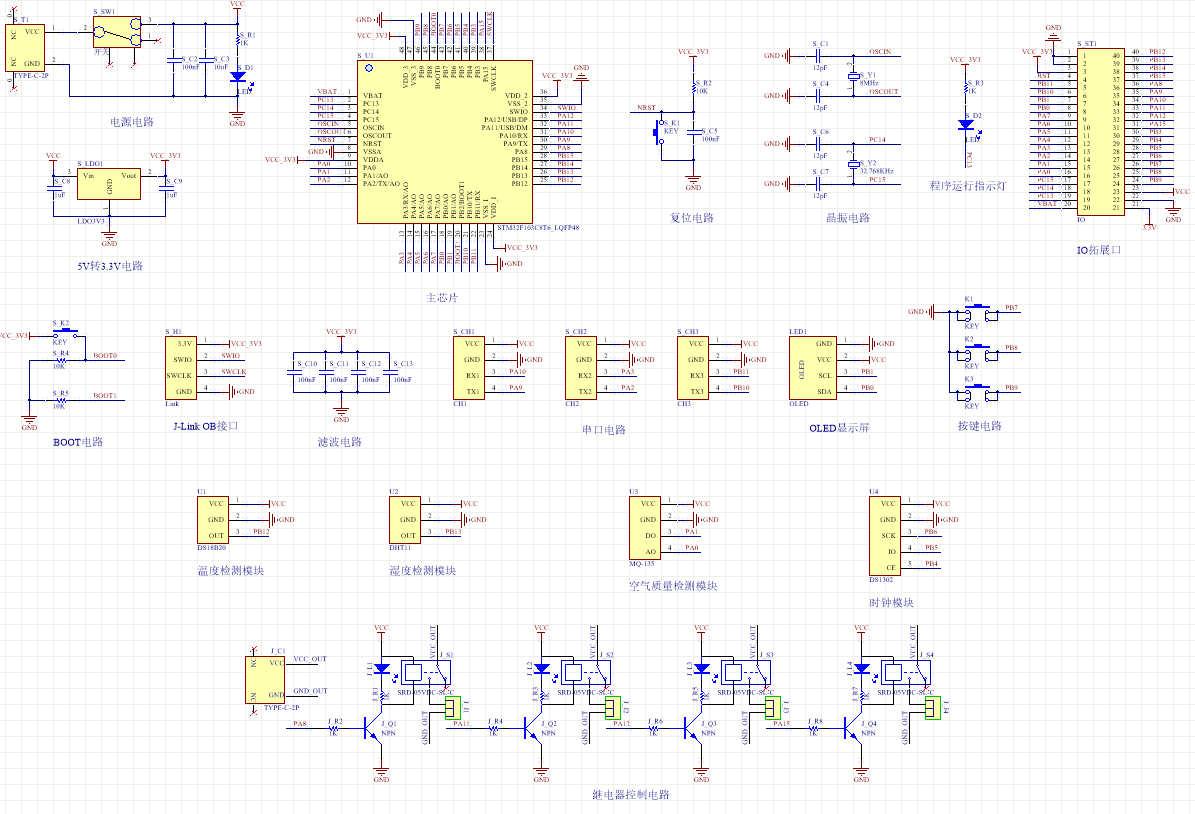Select the DHT11 humidity sensor module
Image resolution: width=1195 pixels, height=814 pixels.
[405, 520]
